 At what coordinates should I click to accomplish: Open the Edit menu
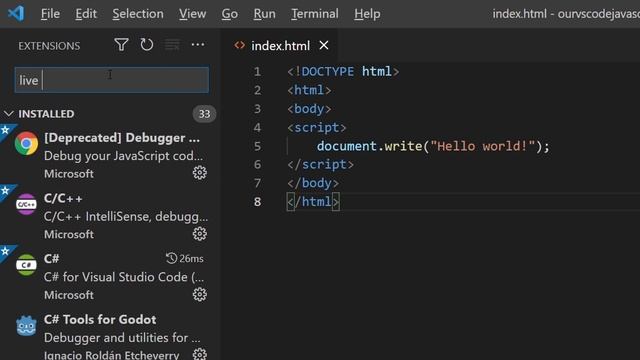86,14
